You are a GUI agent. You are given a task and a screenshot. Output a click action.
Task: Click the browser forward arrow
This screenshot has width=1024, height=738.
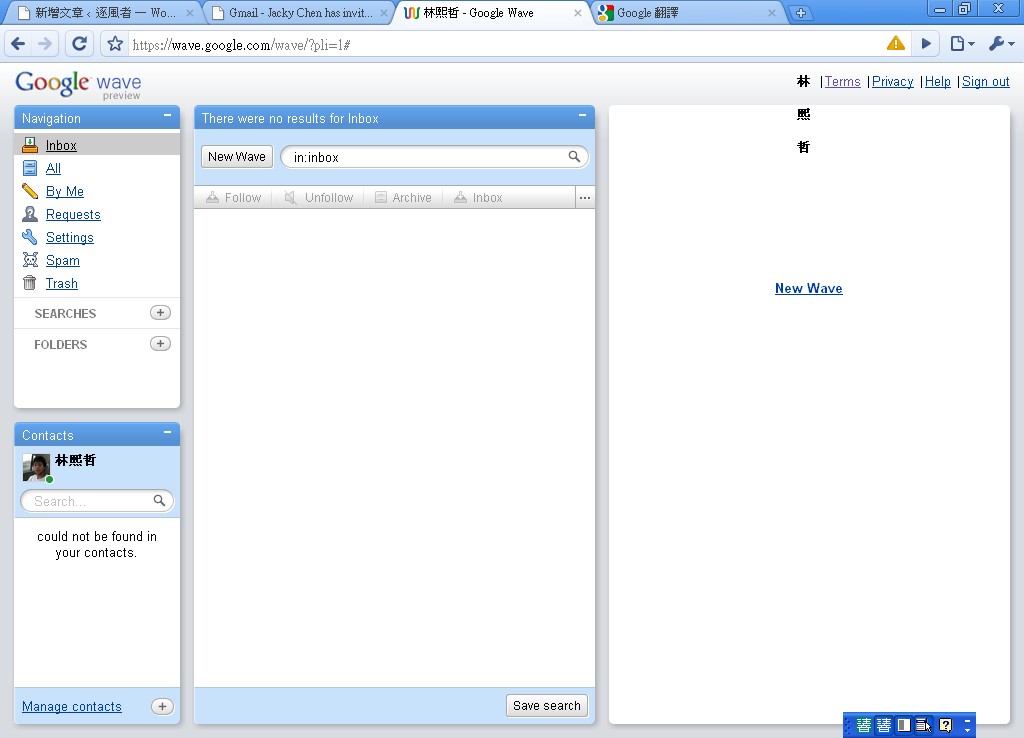click(45, 44)
